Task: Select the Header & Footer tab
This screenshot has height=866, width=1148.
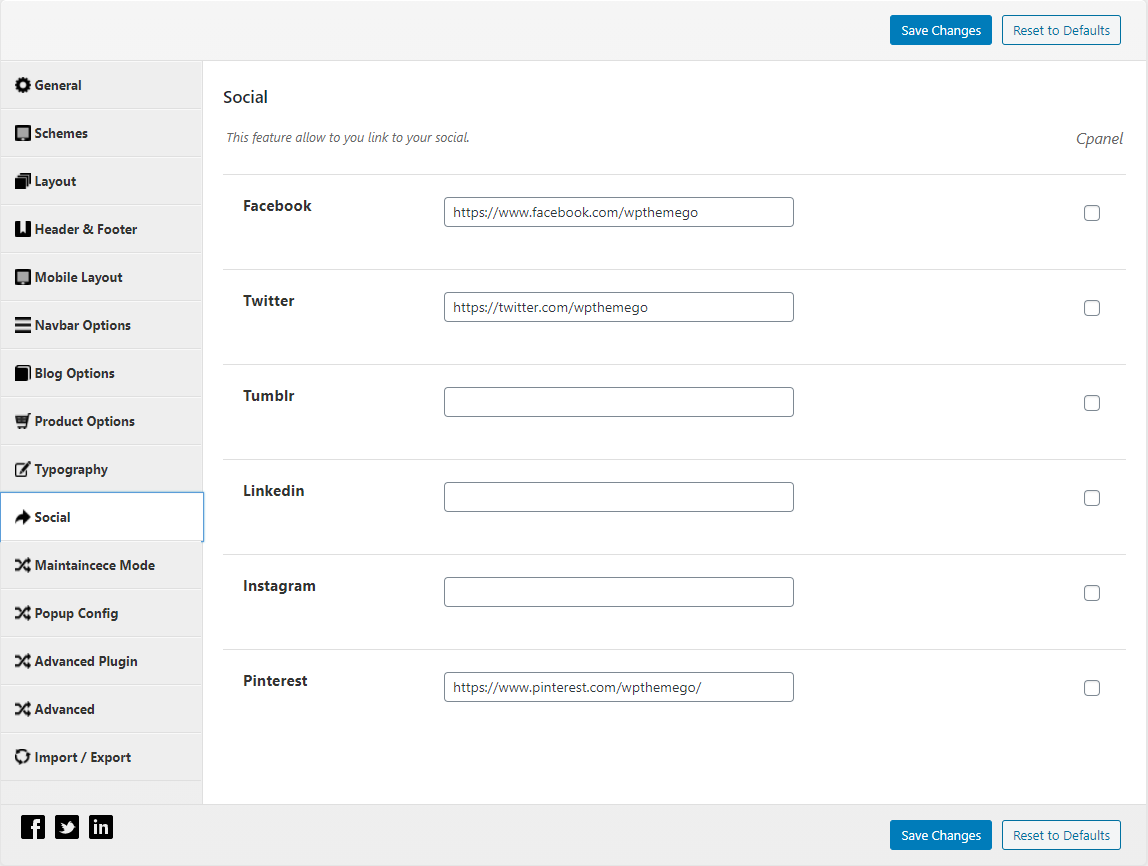Action: click(x=102, y=229)
